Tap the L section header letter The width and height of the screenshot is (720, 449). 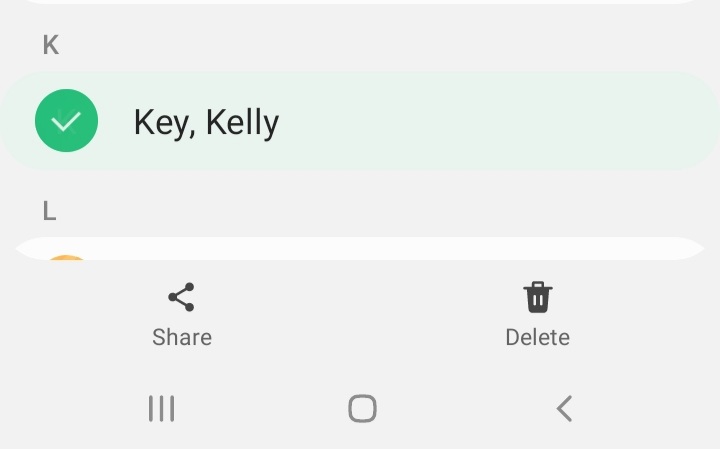point(49,211)
